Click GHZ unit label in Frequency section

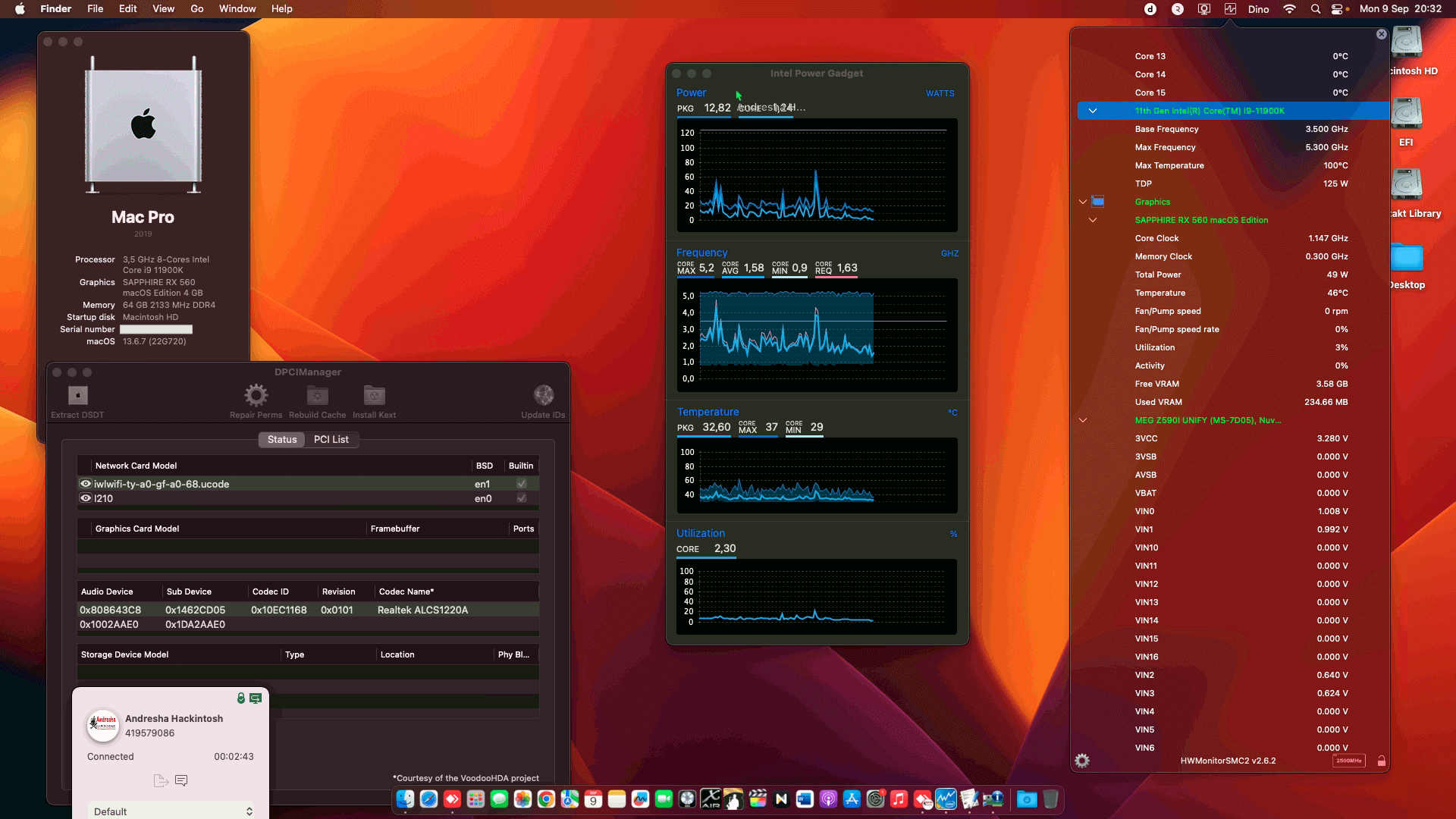coord(949,253)
